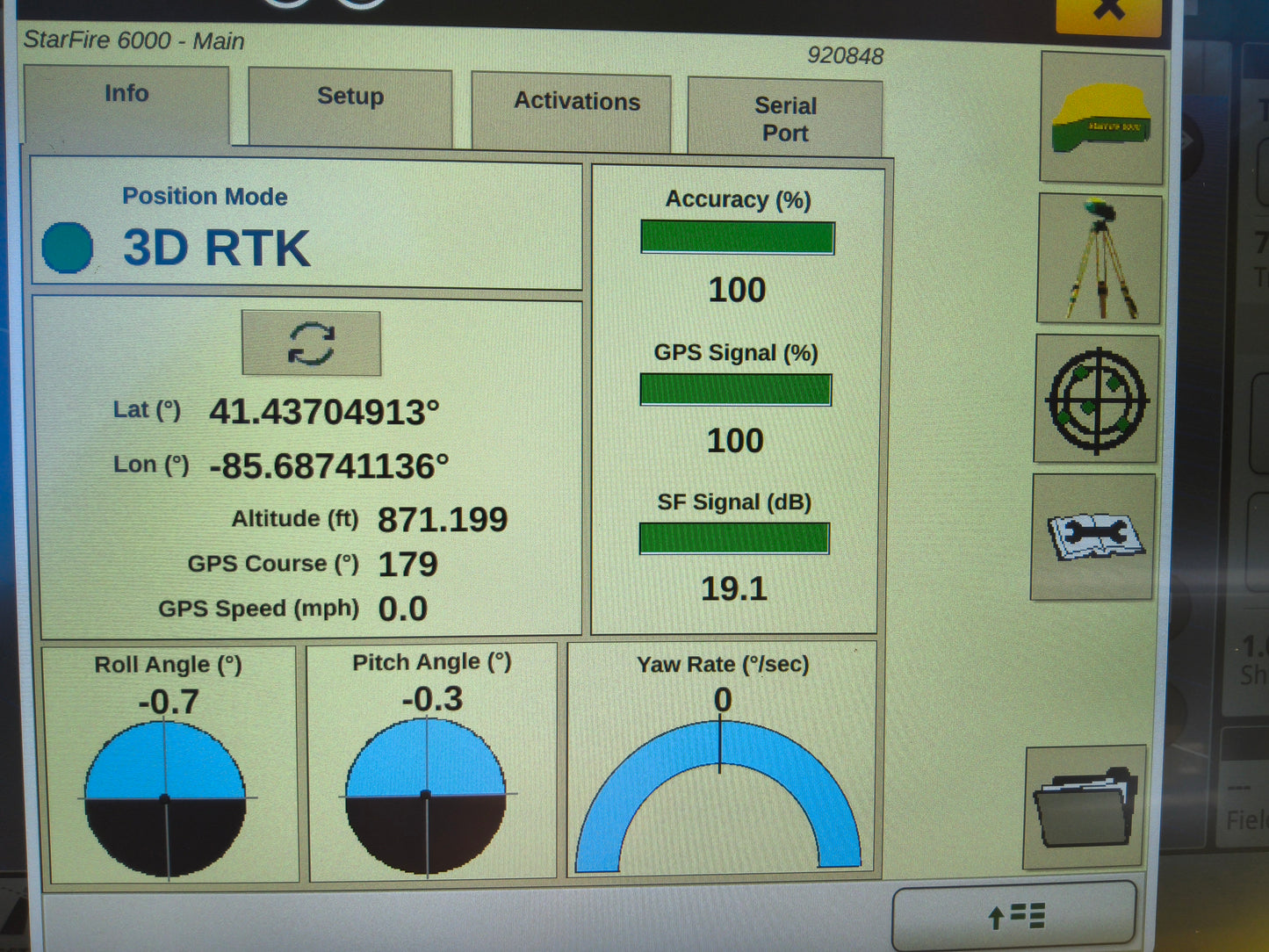Viewport: 1269px width, 952px height.
Task: Select the Yaw Rate value 0
Action: [723, 700]
